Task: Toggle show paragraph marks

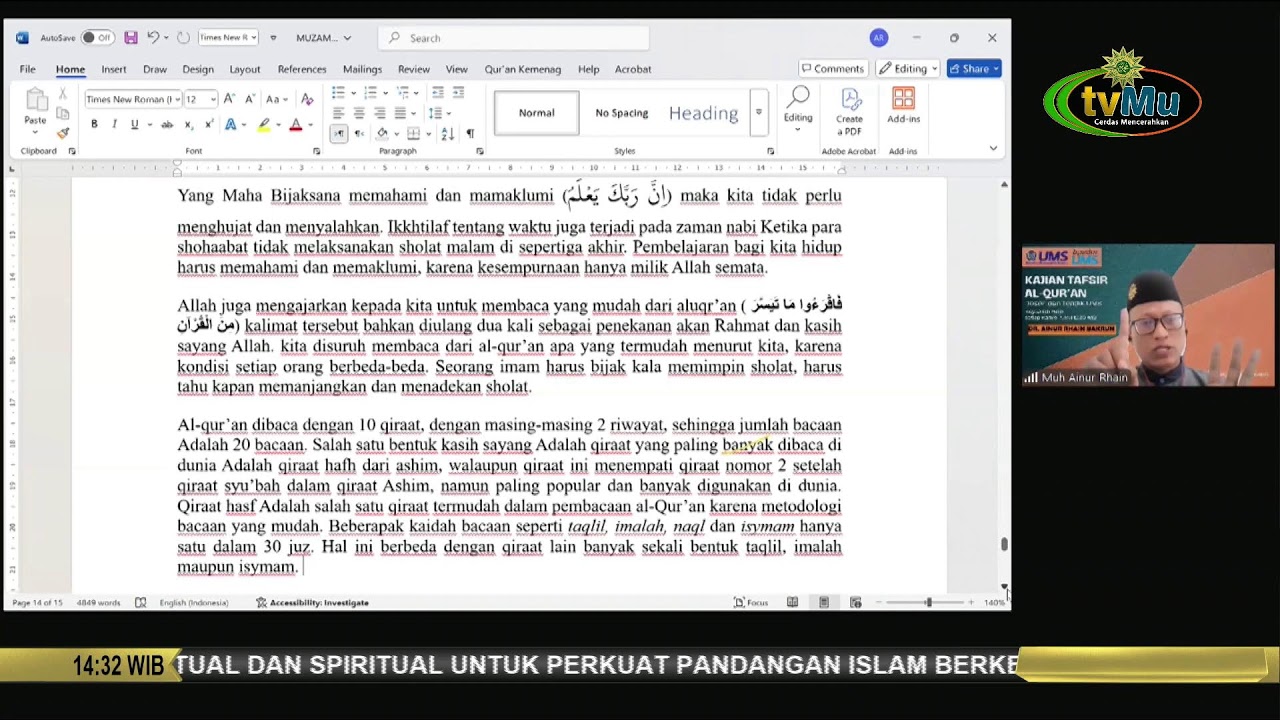Action: (x=470, y=133)
